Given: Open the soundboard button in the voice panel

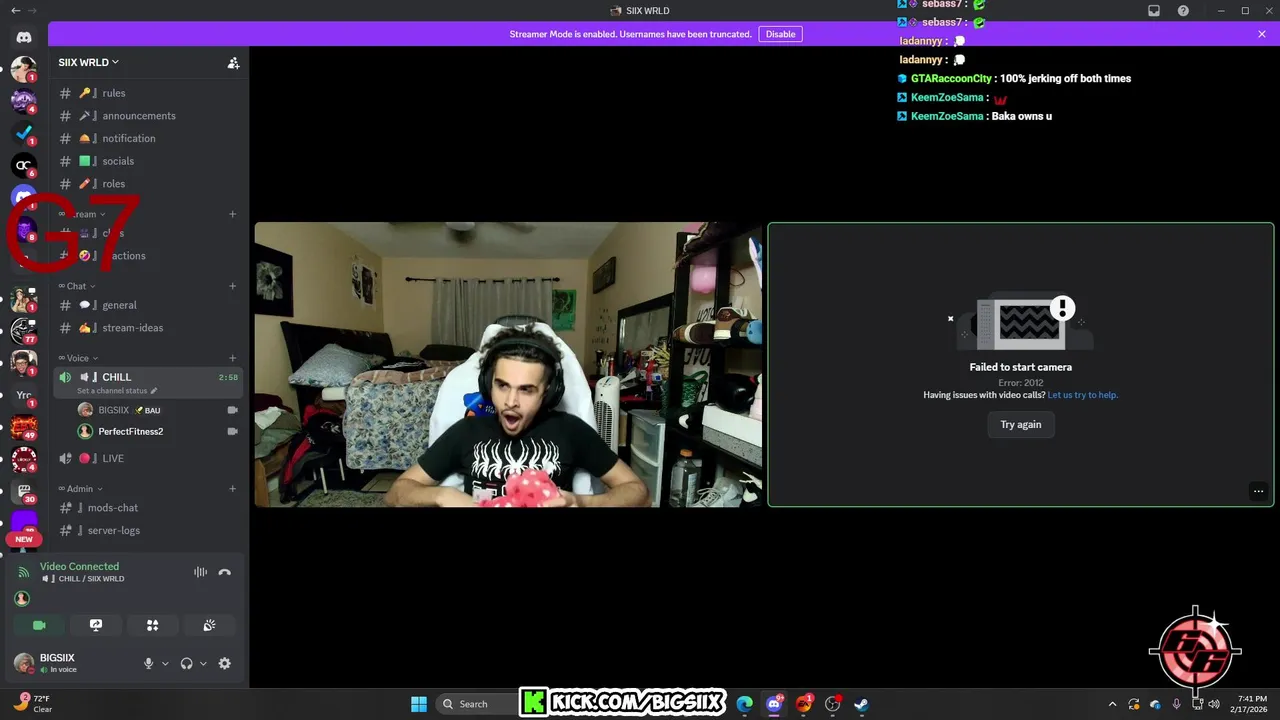Looking at the screenshot, I should pyautogui.click(x=209, y=625).
